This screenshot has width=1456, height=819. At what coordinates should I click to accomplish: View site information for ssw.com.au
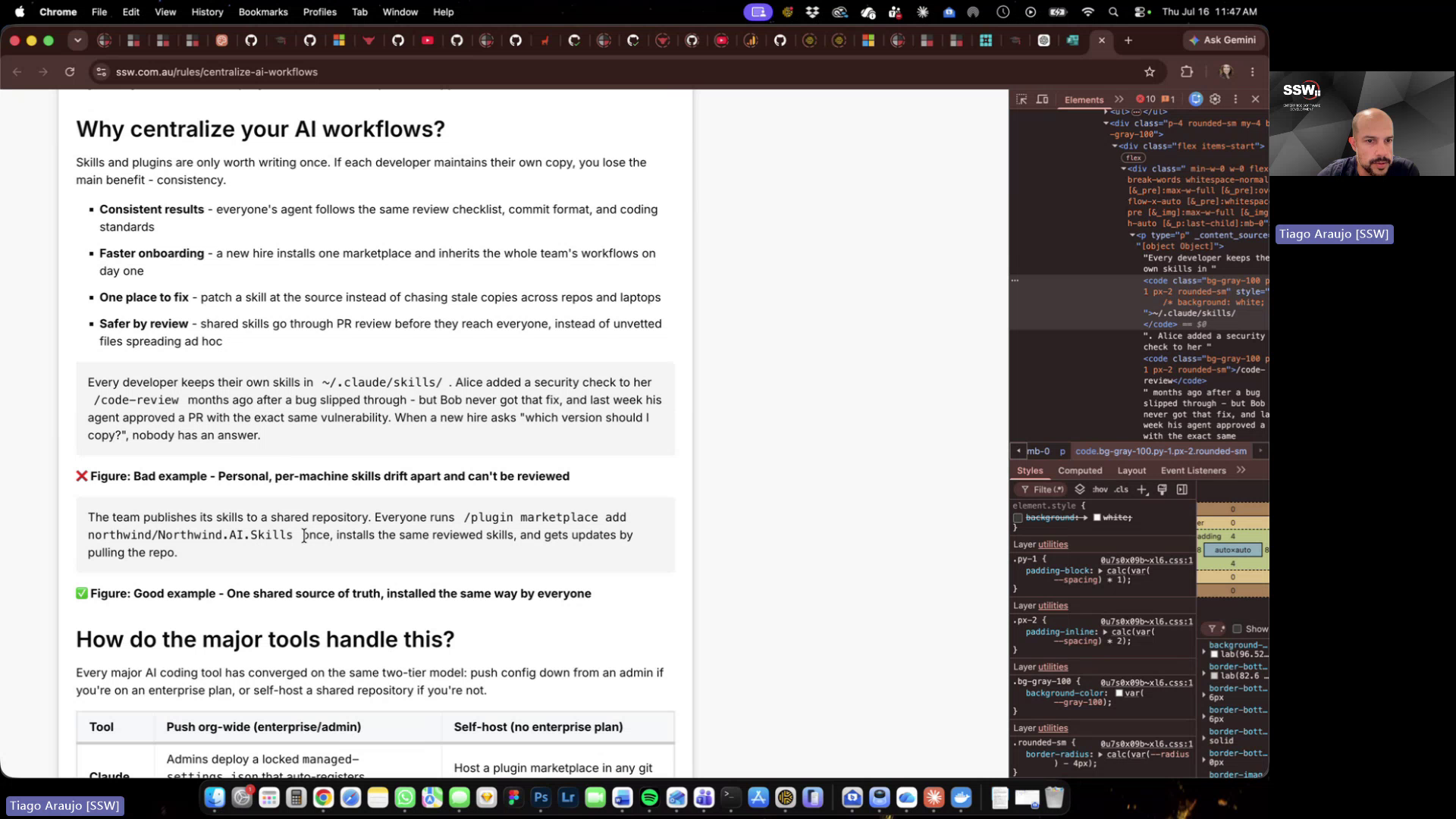(x=101, y=72)
